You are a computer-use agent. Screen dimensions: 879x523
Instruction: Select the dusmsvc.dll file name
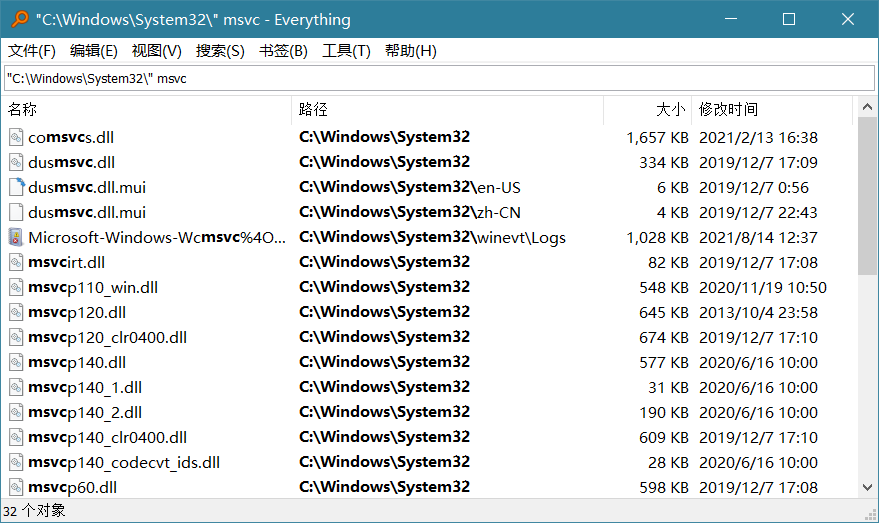click(72, 163)
